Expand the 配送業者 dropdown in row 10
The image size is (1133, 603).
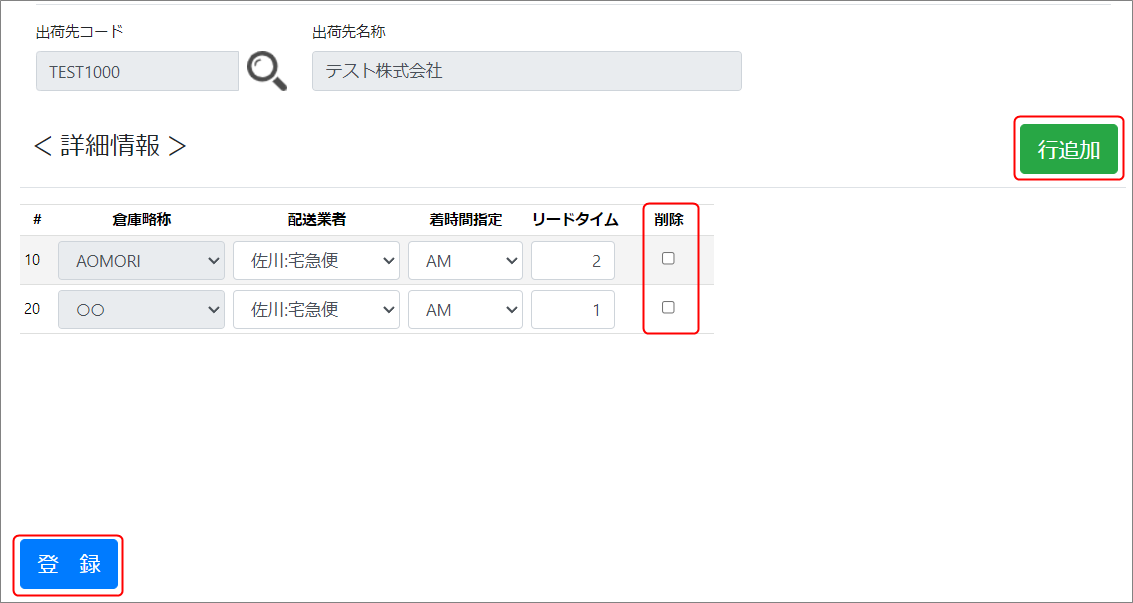click(316, 261)
